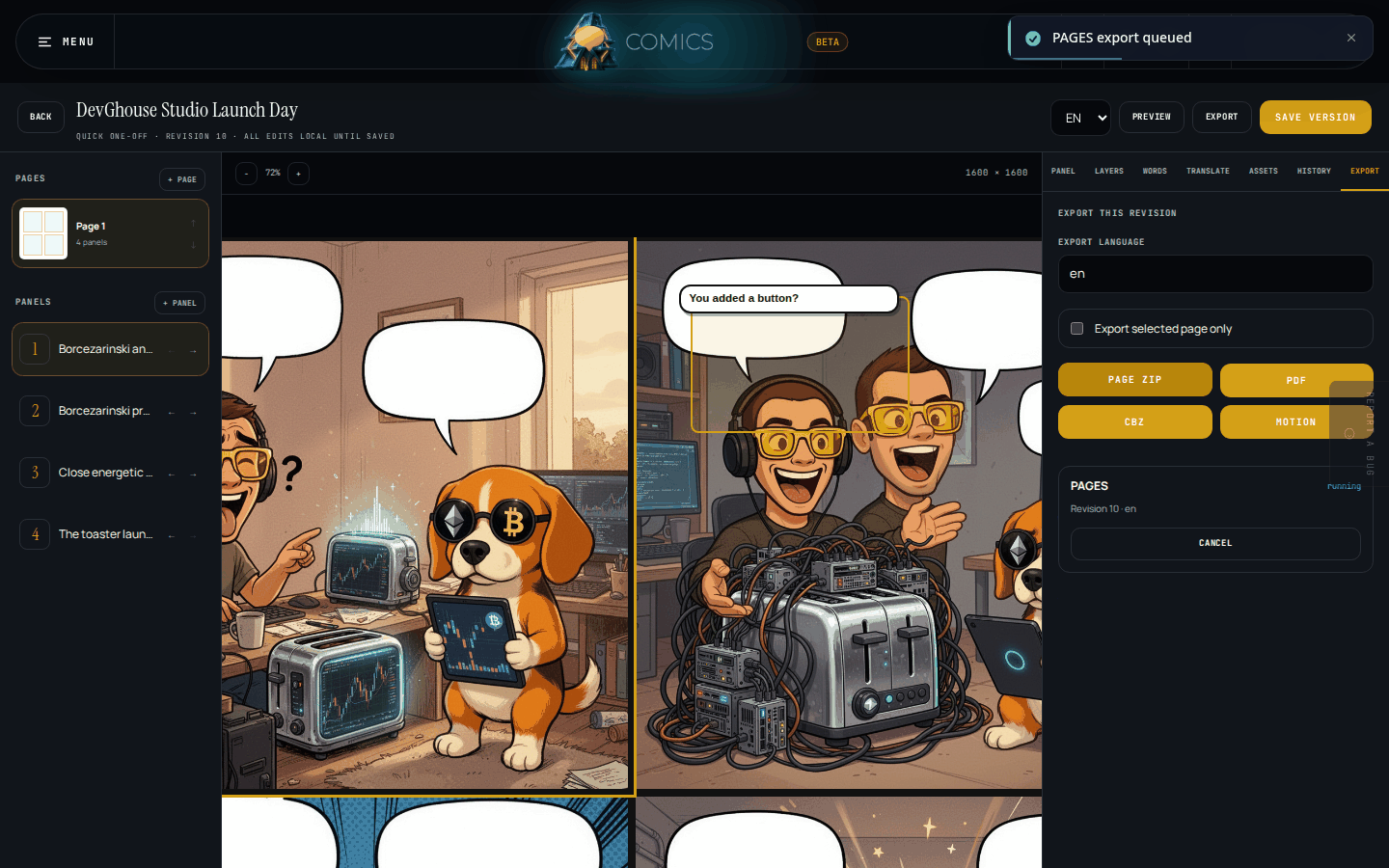Save the version
The height and width of the screenshot is (868, 1389).
tap(1316, 118)
